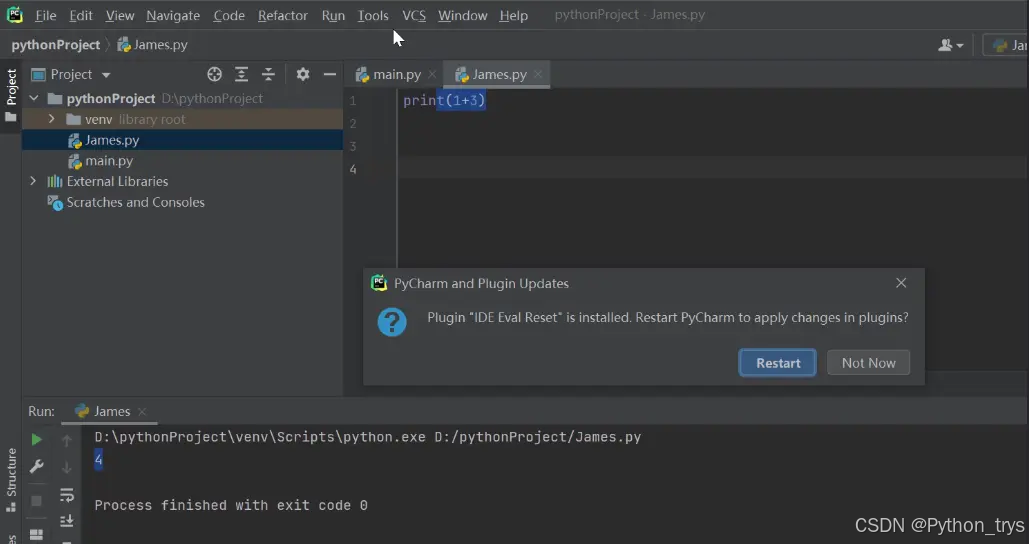This screenshot has height=544, width=1029.
Task: Click pythonProject in the breadcrumb bar
Action: pos(56,45)
